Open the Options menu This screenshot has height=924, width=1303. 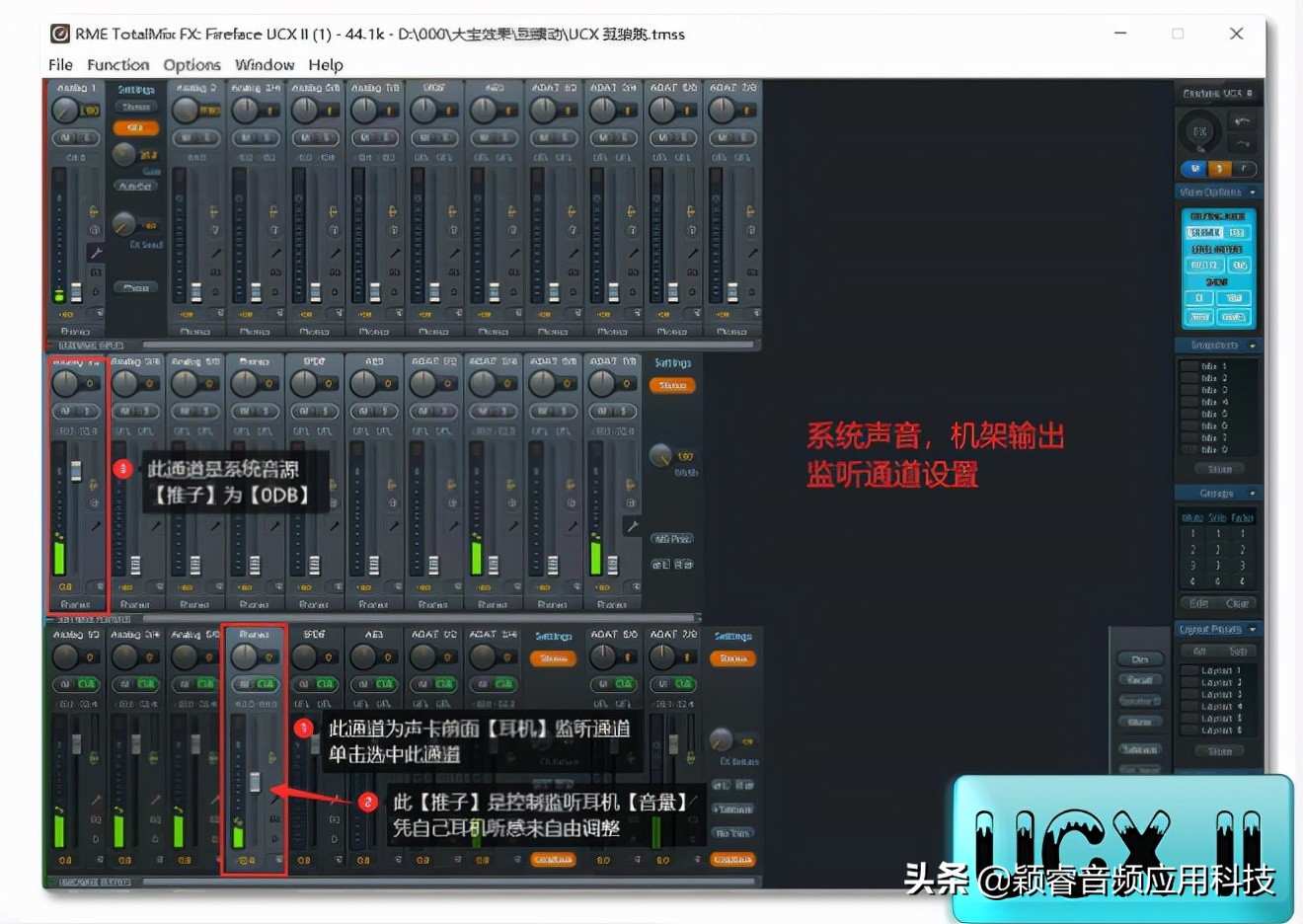(191, 65)
